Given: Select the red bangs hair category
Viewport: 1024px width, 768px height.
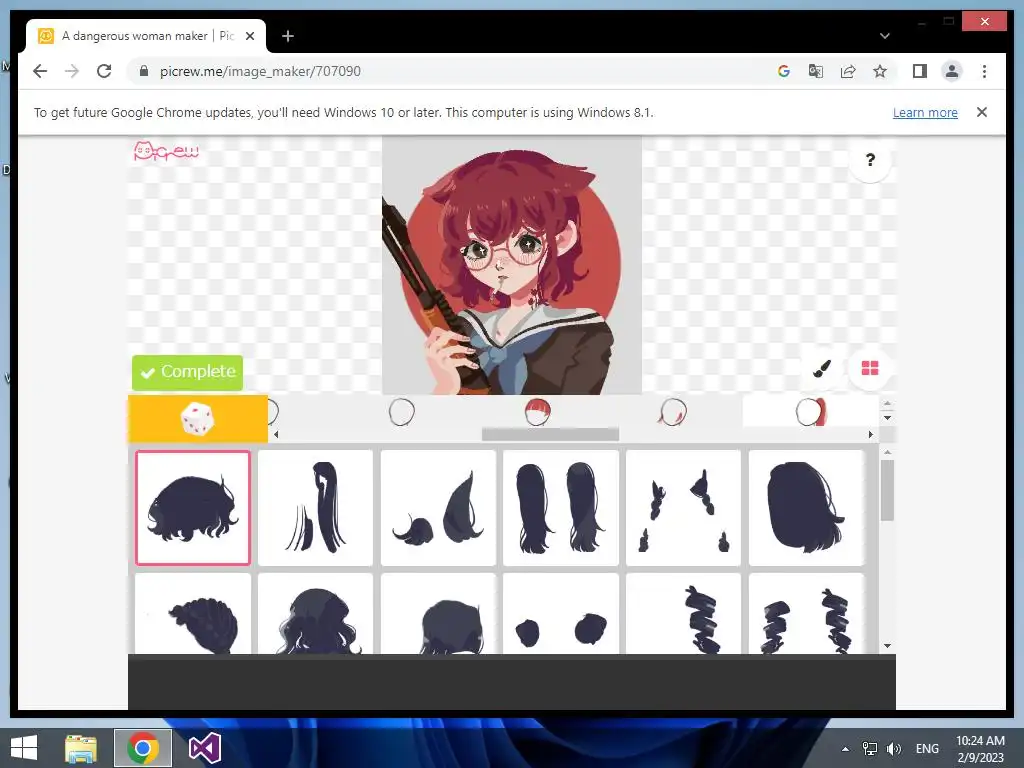Looking at the screenshot, I should coord(537,412).
